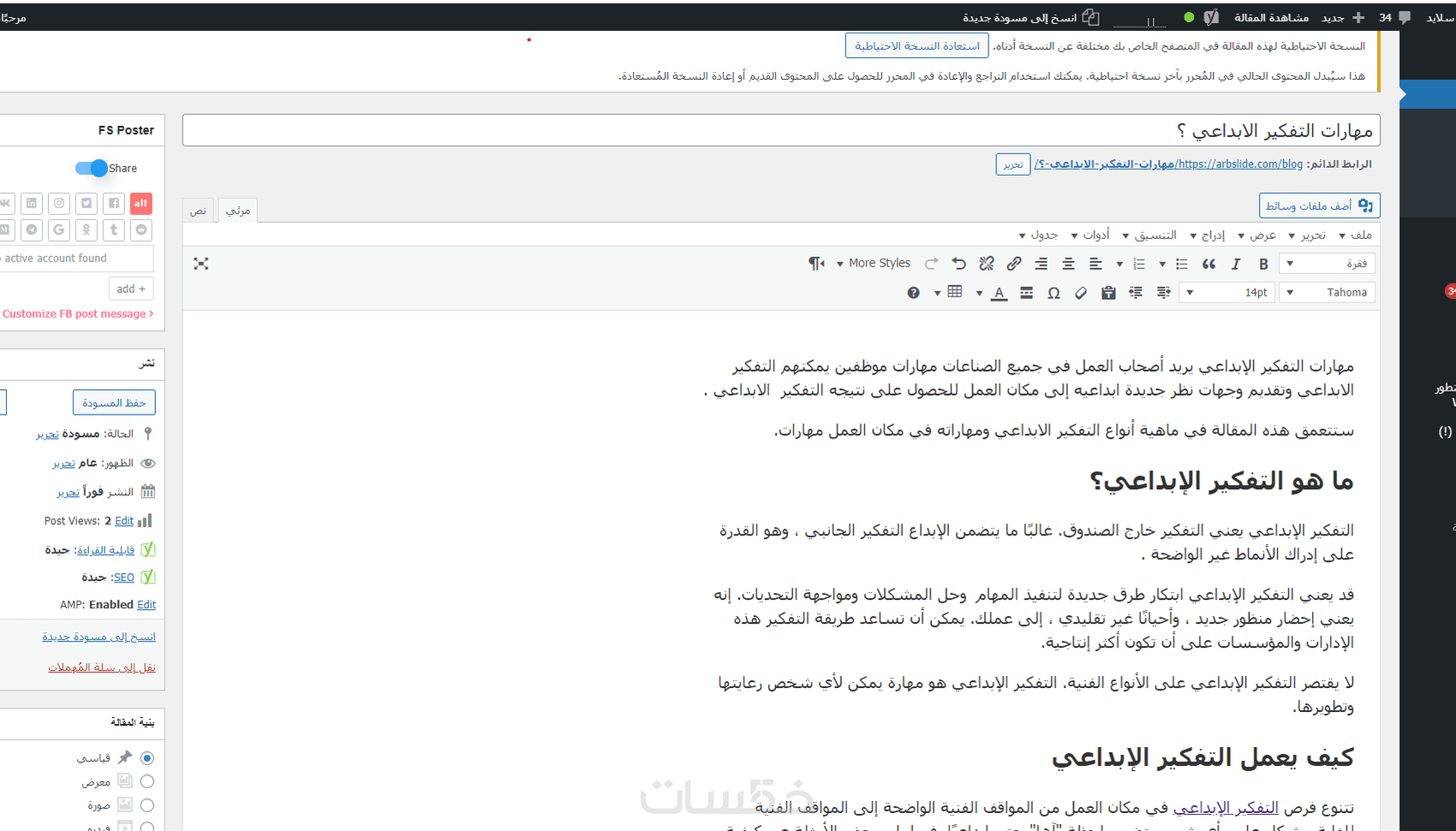Select Instagram icon in FS Poster
Image resolution: width=1456 pixels, height=831 pixels.
[x=59, y=203]
